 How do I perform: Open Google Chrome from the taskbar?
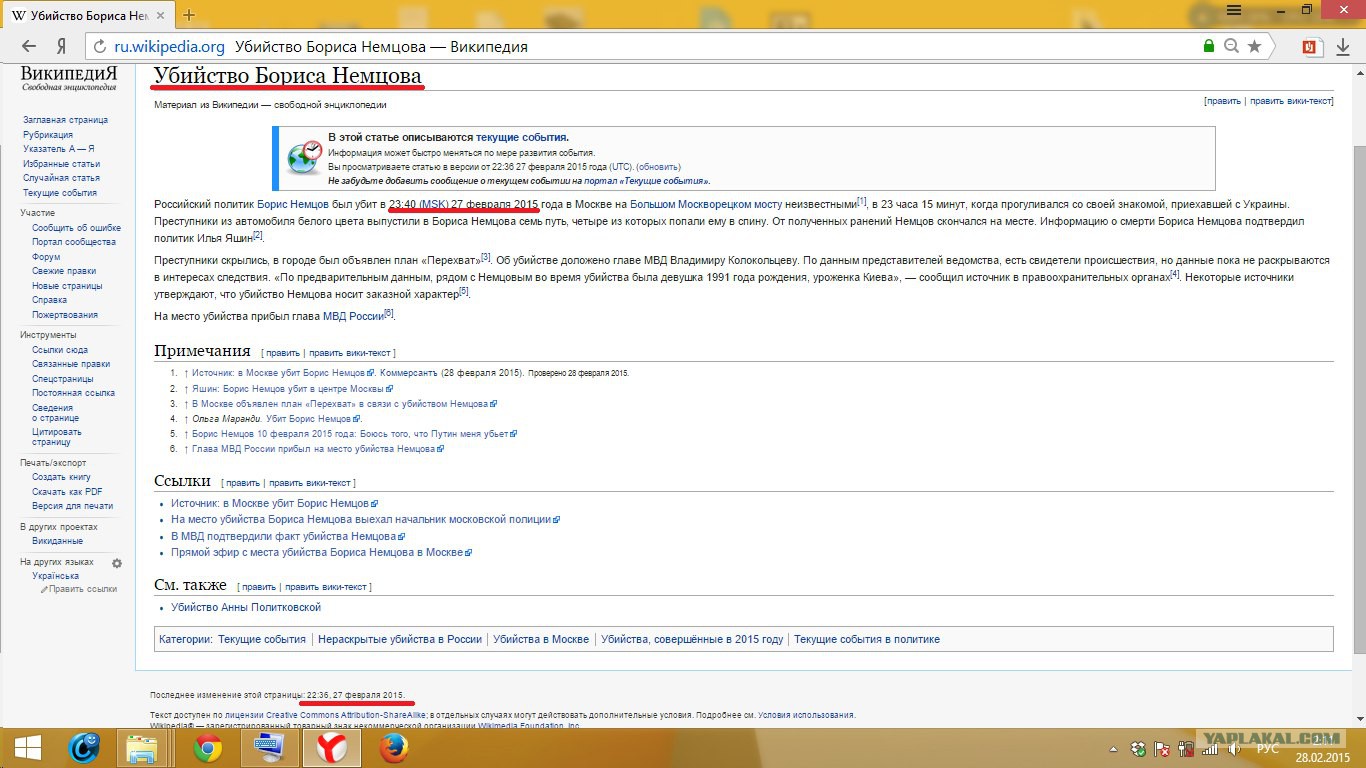click(208, 747)
